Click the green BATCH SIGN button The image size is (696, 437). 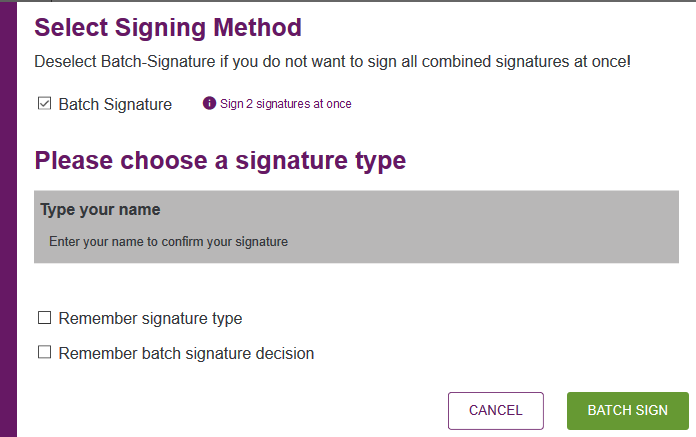628,411
